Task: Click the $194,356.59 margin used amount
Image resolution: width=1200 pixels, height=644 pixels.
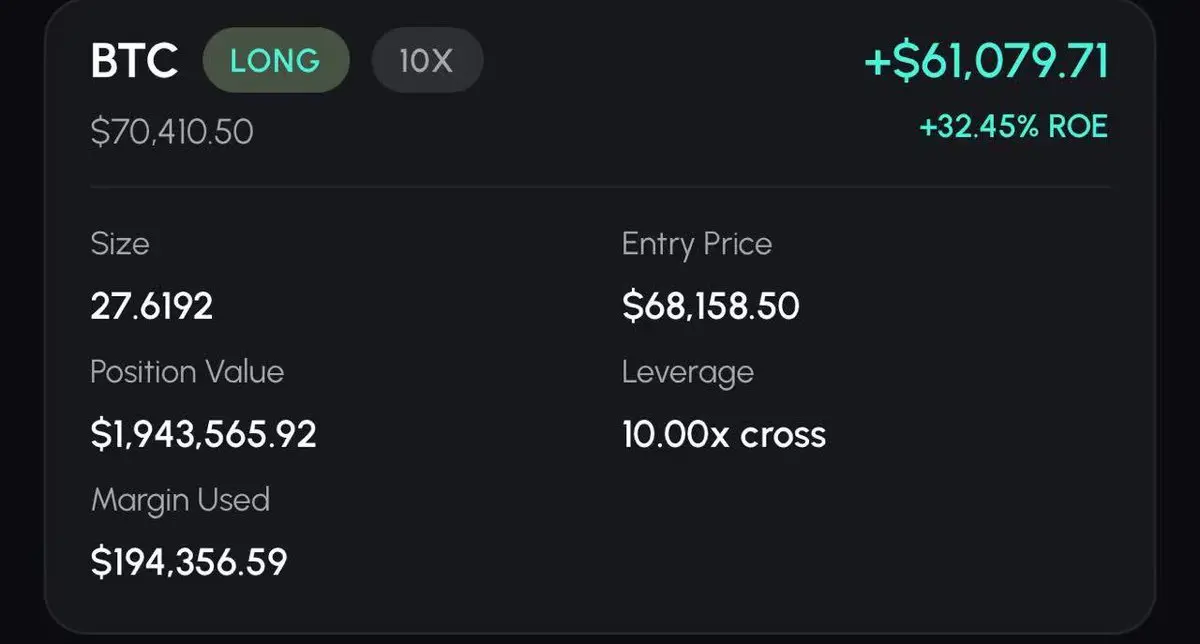Action: tap(189, 561)
